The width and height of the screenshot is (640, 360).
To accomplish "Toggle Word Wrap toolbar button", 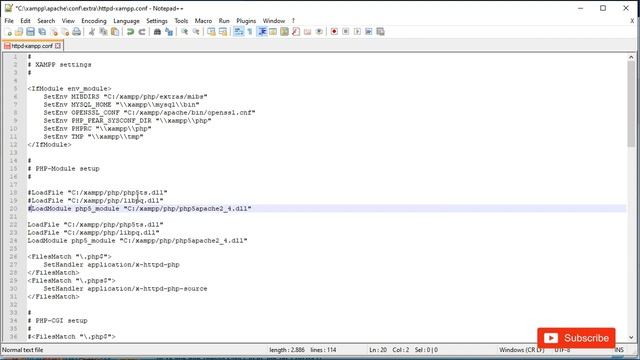I will 238,32.
